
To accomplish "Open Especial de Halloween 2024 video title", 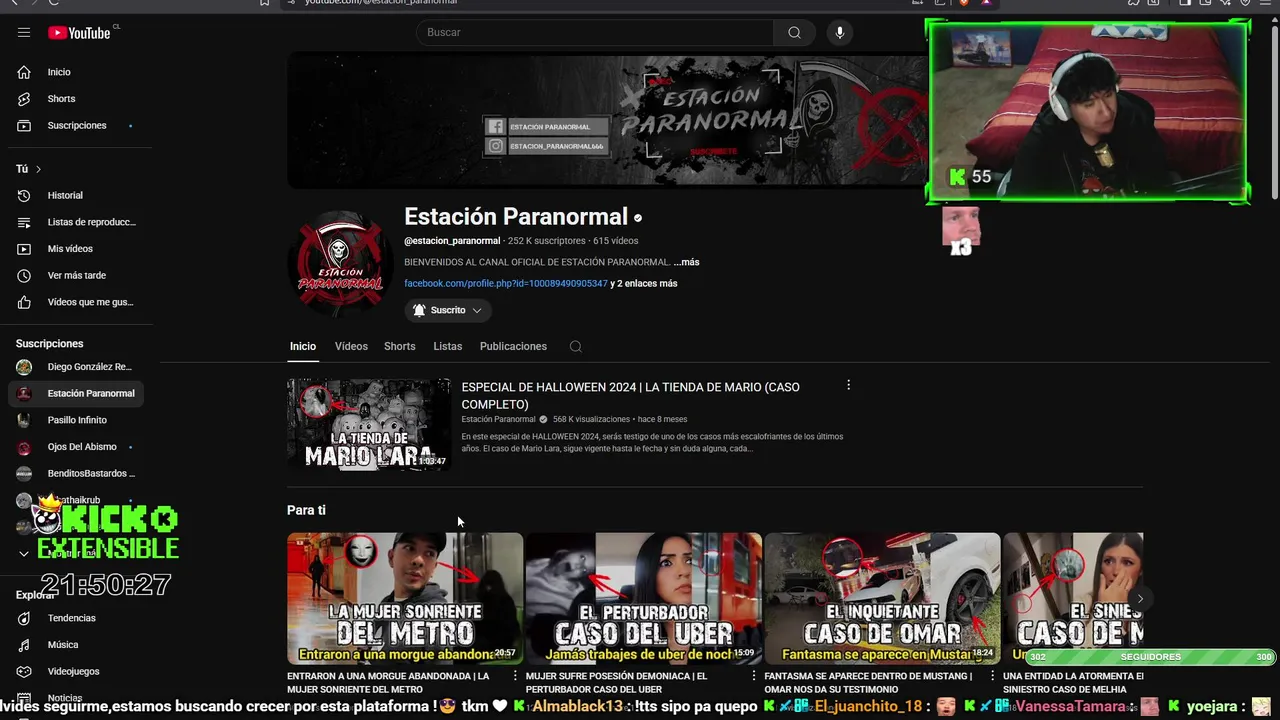I will click(x=630, y=396).
